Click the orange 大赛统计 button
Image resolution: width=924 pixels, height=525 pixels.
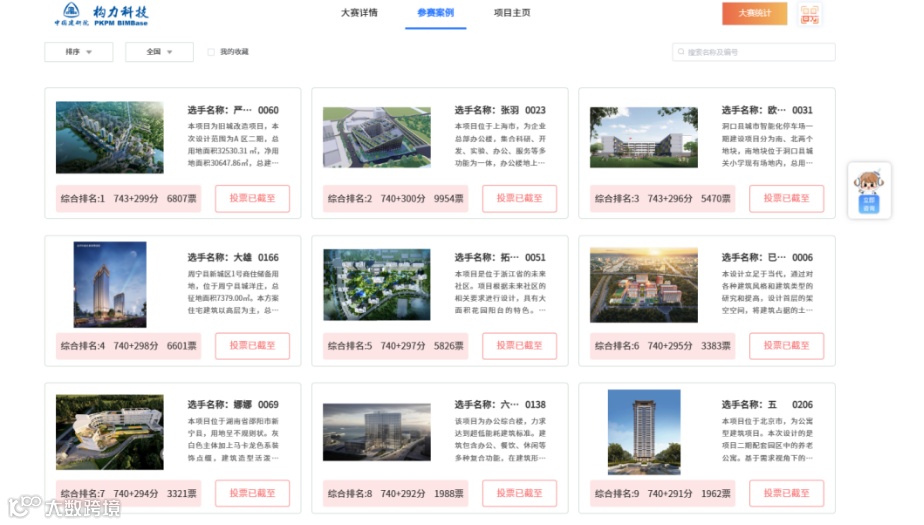point(754,13)
